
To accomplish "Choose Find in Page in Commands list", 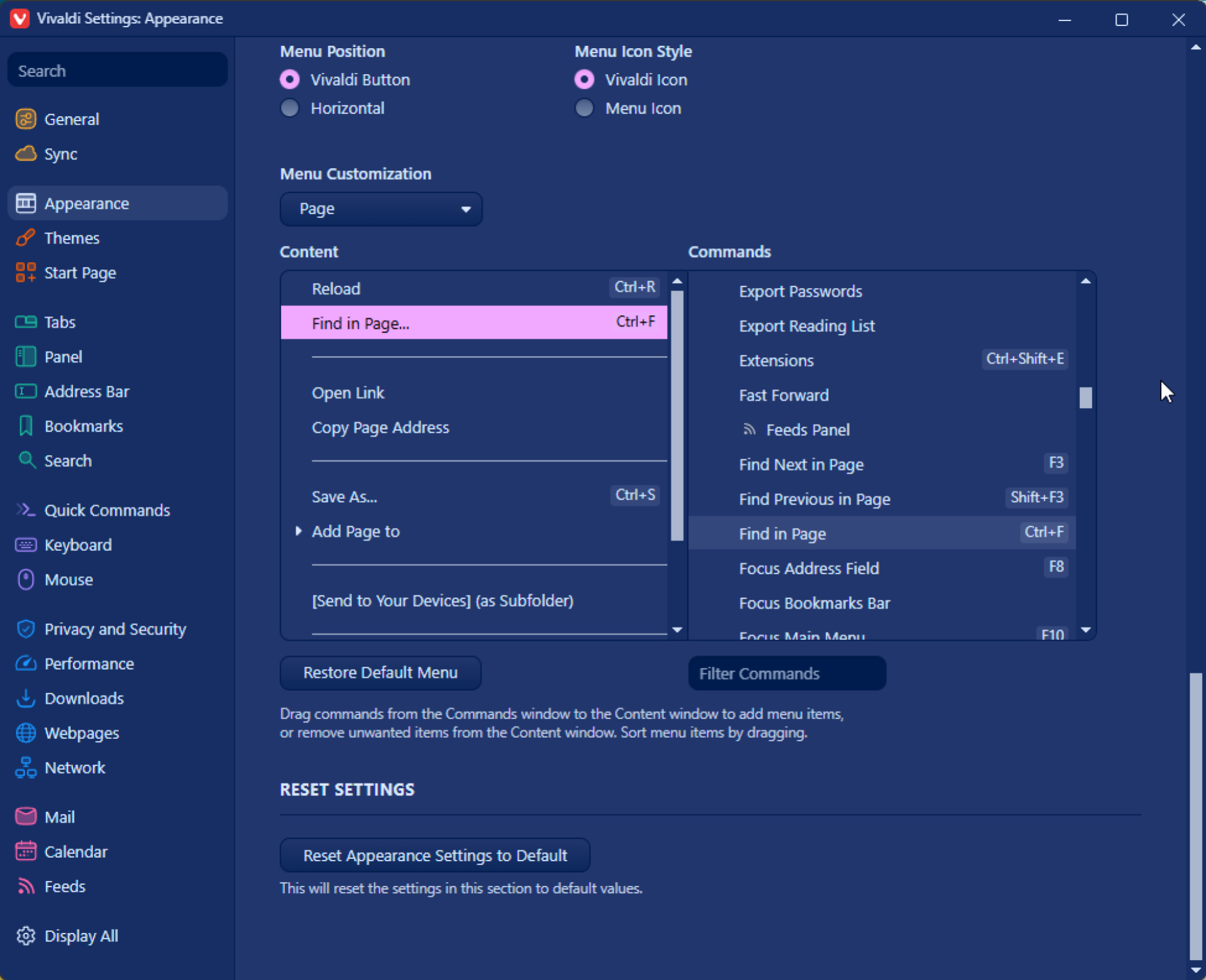I will (x=882, y=533).
